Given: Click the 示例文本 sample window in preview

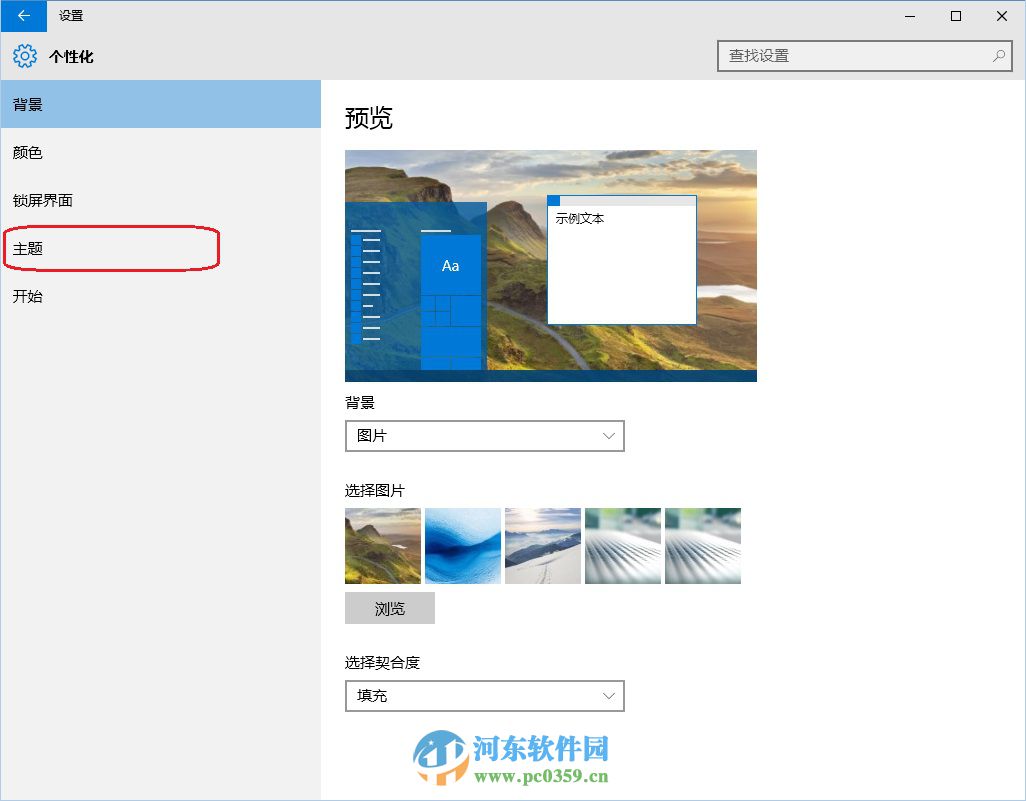Looking at the screenshot, I should click(621, 258).
